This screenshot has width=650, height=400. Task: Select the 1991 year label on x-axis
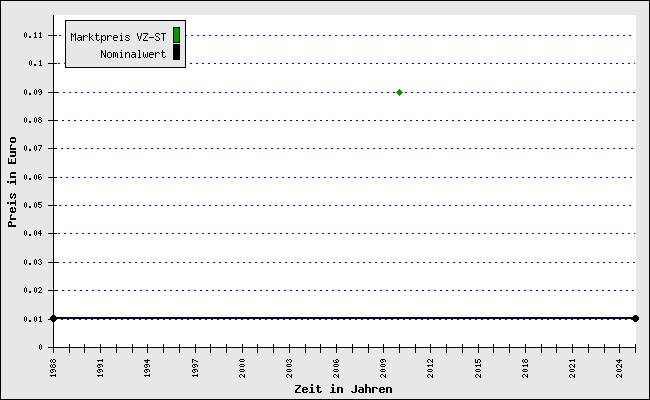click(100, 367)
